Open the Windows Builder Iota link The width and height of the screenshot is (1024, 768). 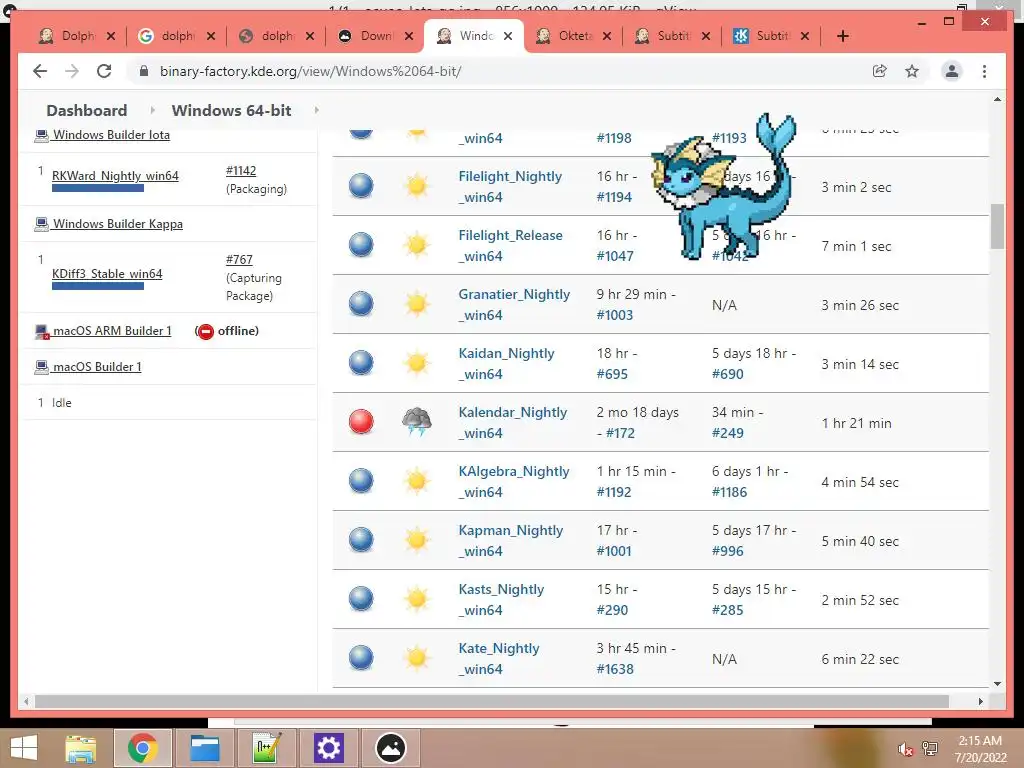coord(111,135)
